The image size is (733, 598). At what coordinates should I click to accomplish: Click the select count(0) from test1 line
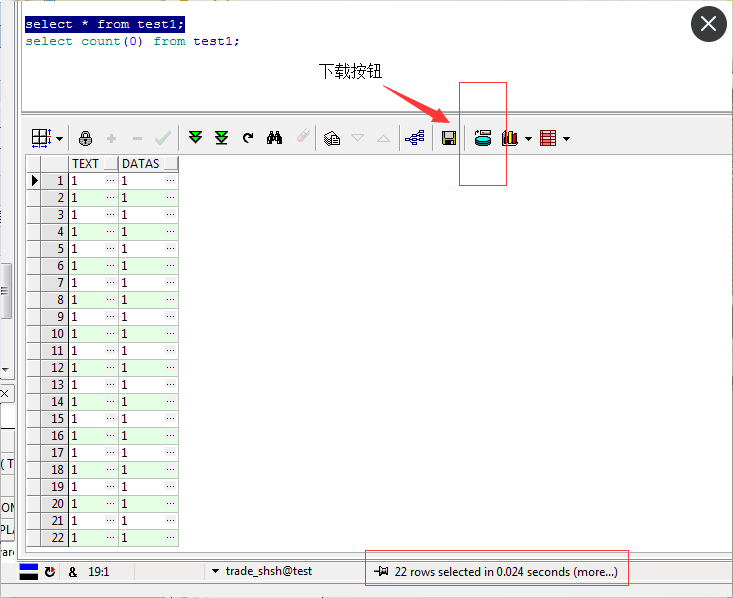pos(132,41)
